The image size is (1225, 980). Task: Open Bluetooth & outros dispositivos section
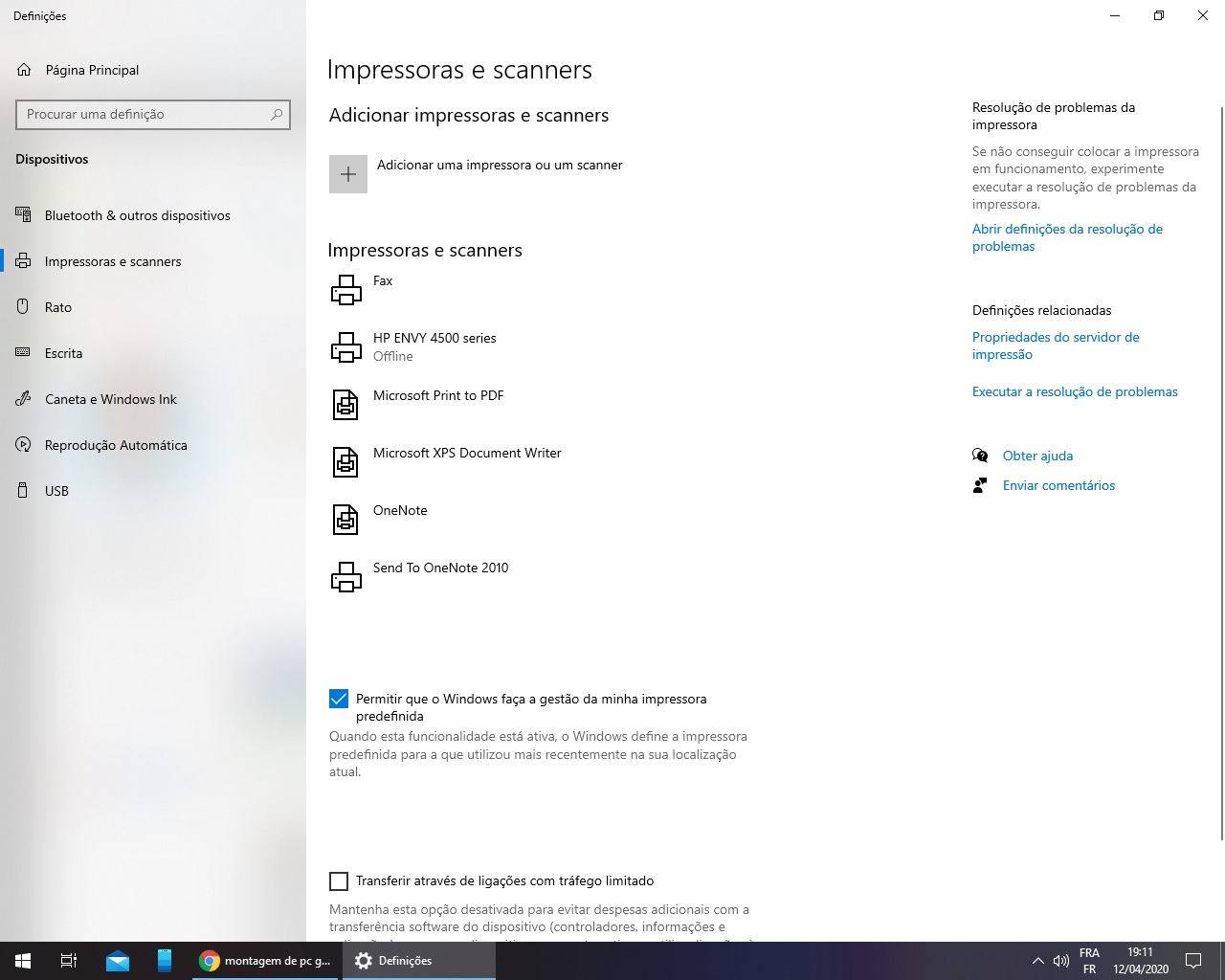pyautogui.click(x=137, y=215)
